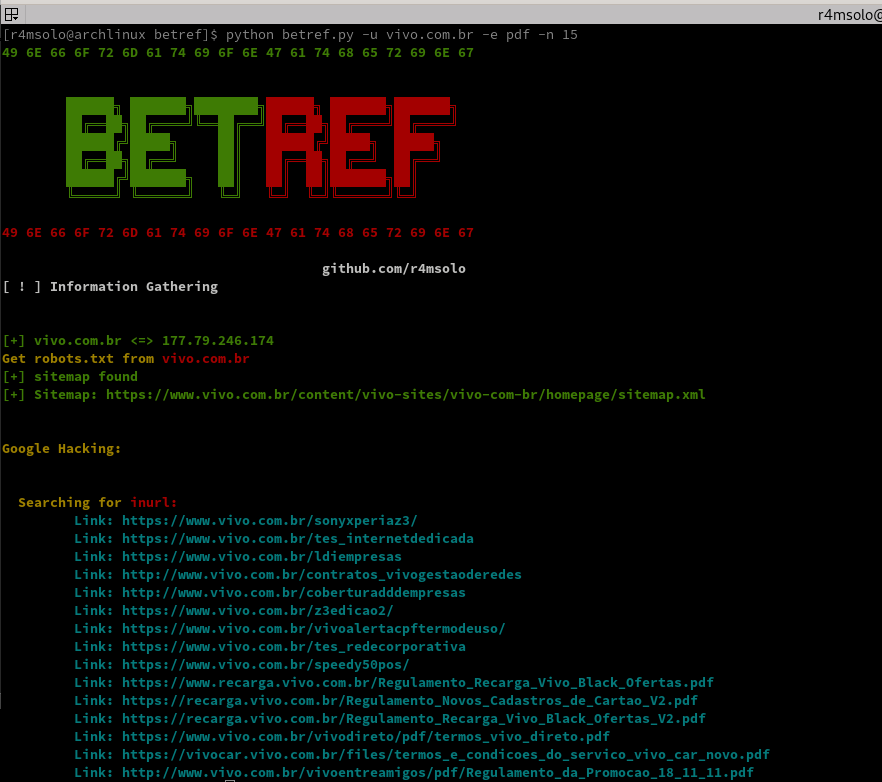The height and width of the screenshot is (782, 882).
Task: Open the coberturadddempresas link
Action: pyautogui.click(x=294, y=593)
